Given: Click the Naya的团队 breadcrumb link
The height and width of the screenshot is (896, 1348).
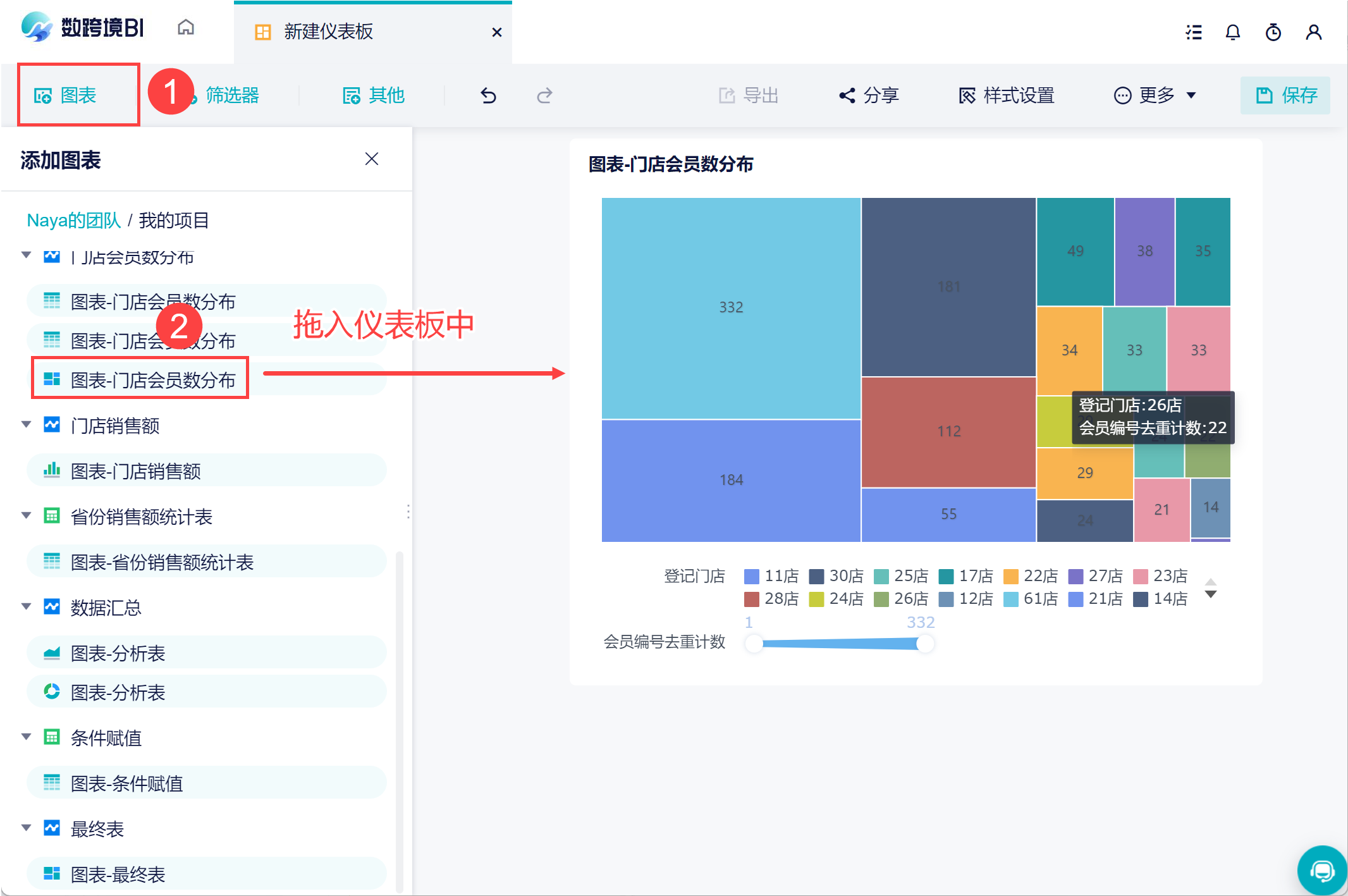Looking at the screenshot, I should 73,220.
